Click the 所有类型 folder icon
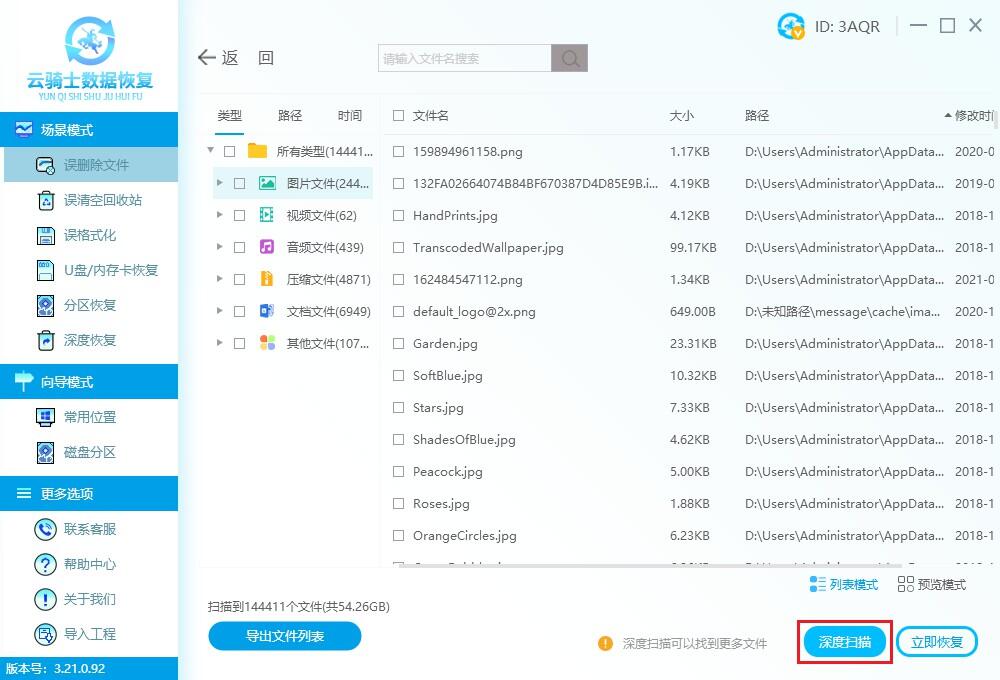 pos(257,151)
